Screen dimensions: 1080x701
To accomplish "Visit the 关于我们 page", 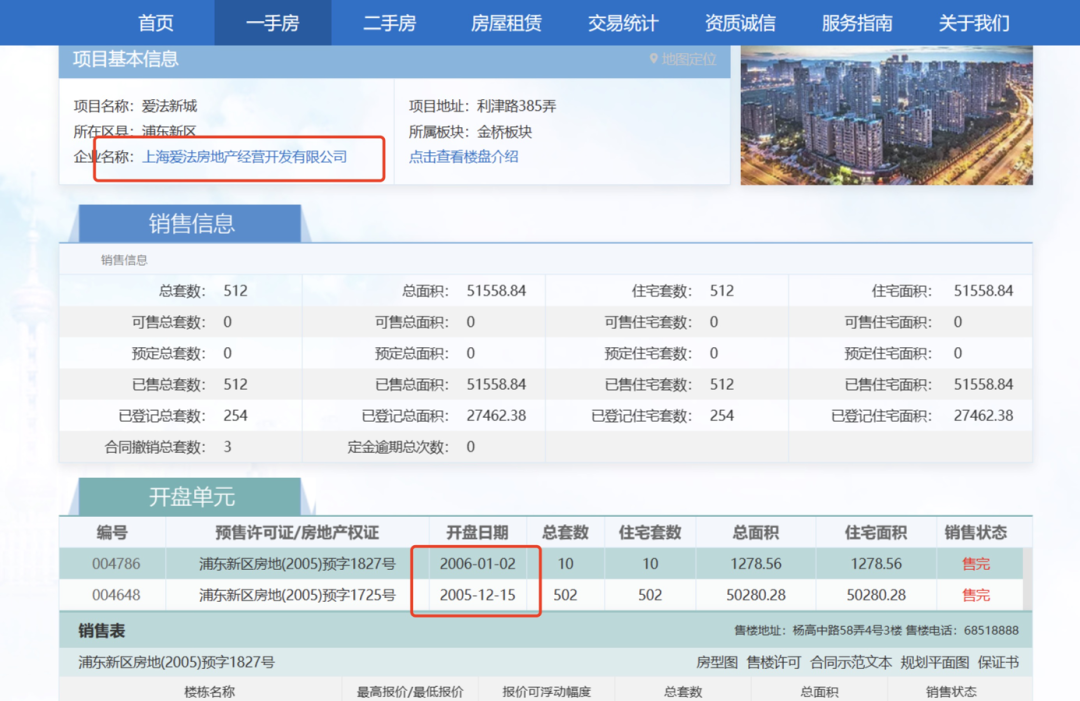I will pos(974,23).
